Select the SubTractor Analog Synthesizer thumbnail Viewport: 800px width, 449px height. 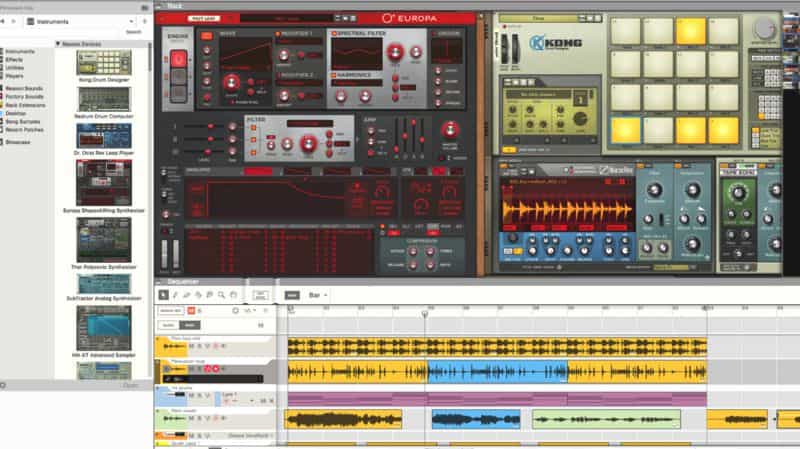click(104, 284)
